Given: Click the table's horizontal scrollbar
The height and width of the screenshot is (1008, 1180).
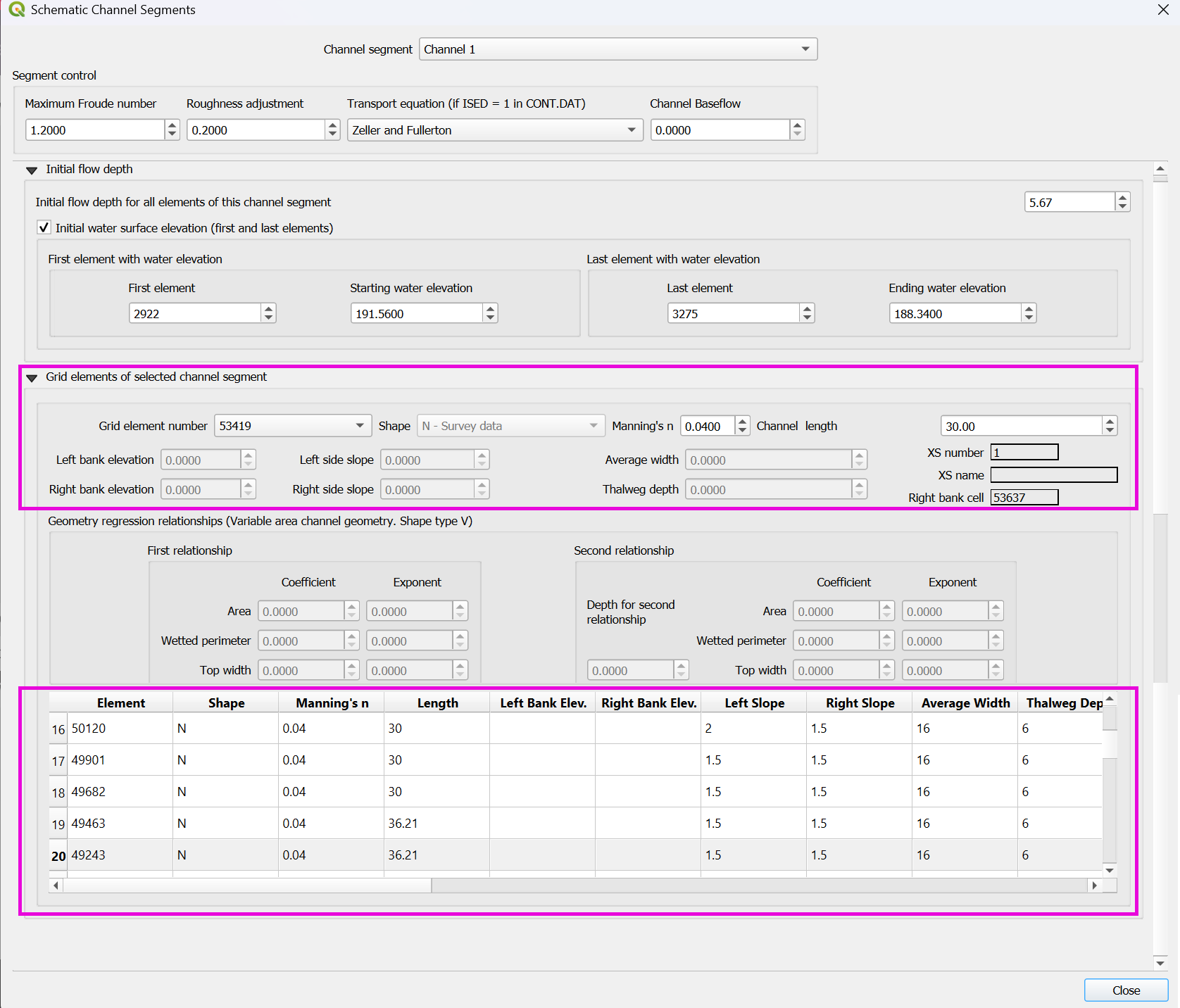Looking at the screenshot, I should click(246, 886).
